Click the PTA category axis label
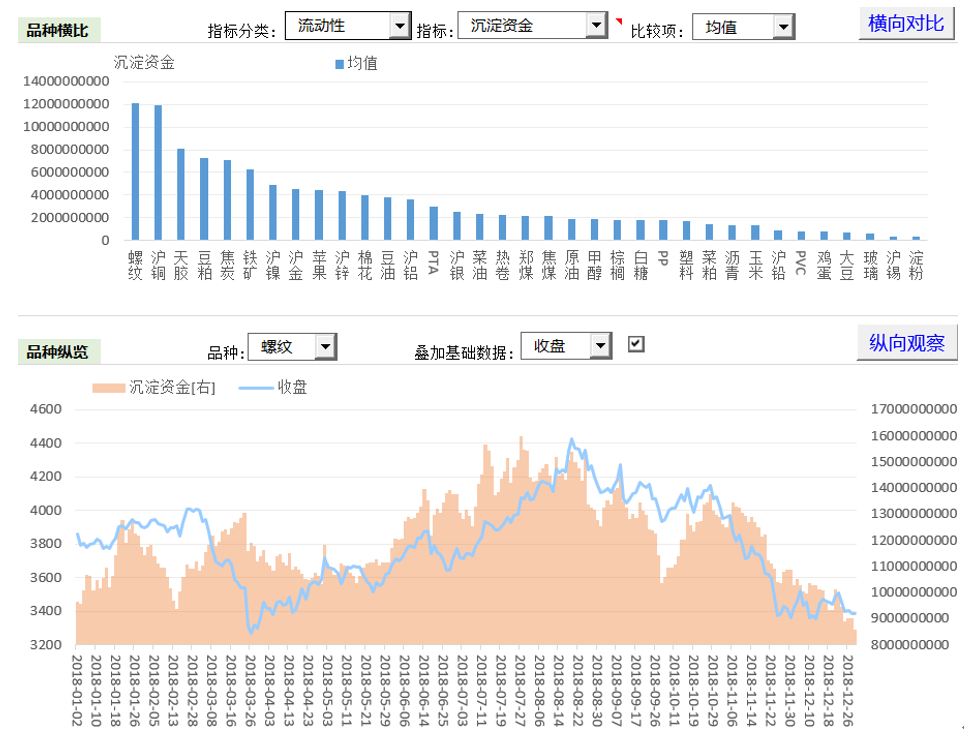964x747 pixels. [433, 262]
